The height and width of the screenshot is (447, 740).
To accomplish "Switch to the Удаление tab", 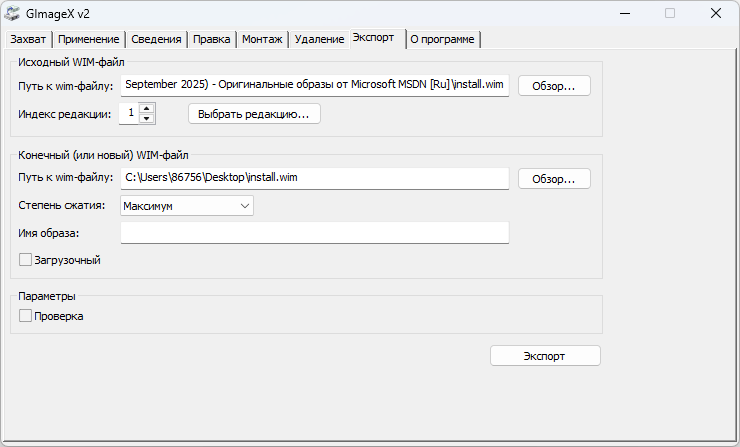I will pyautogui.click(x=319, y=39).
